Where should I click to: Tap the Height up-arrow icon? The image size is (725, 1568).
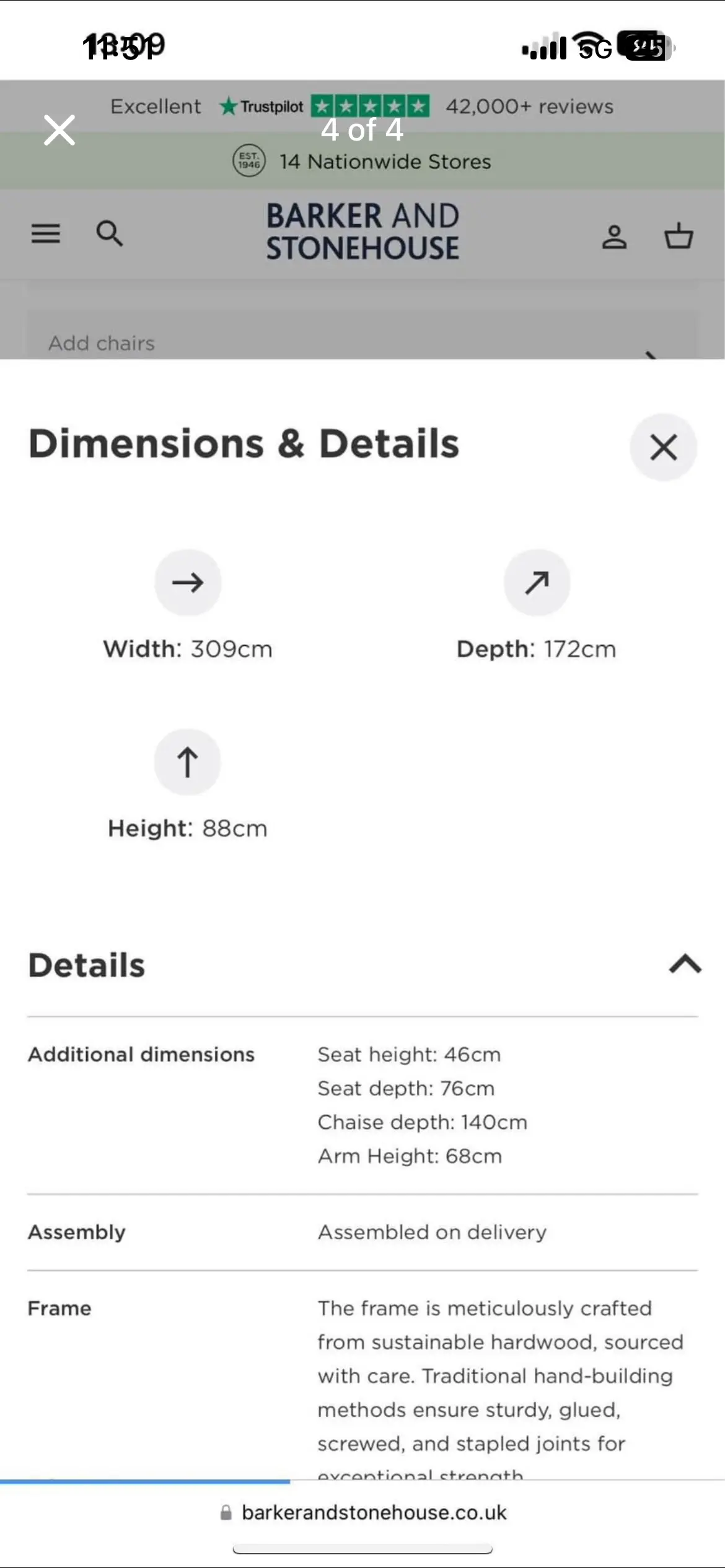(188, 762)
